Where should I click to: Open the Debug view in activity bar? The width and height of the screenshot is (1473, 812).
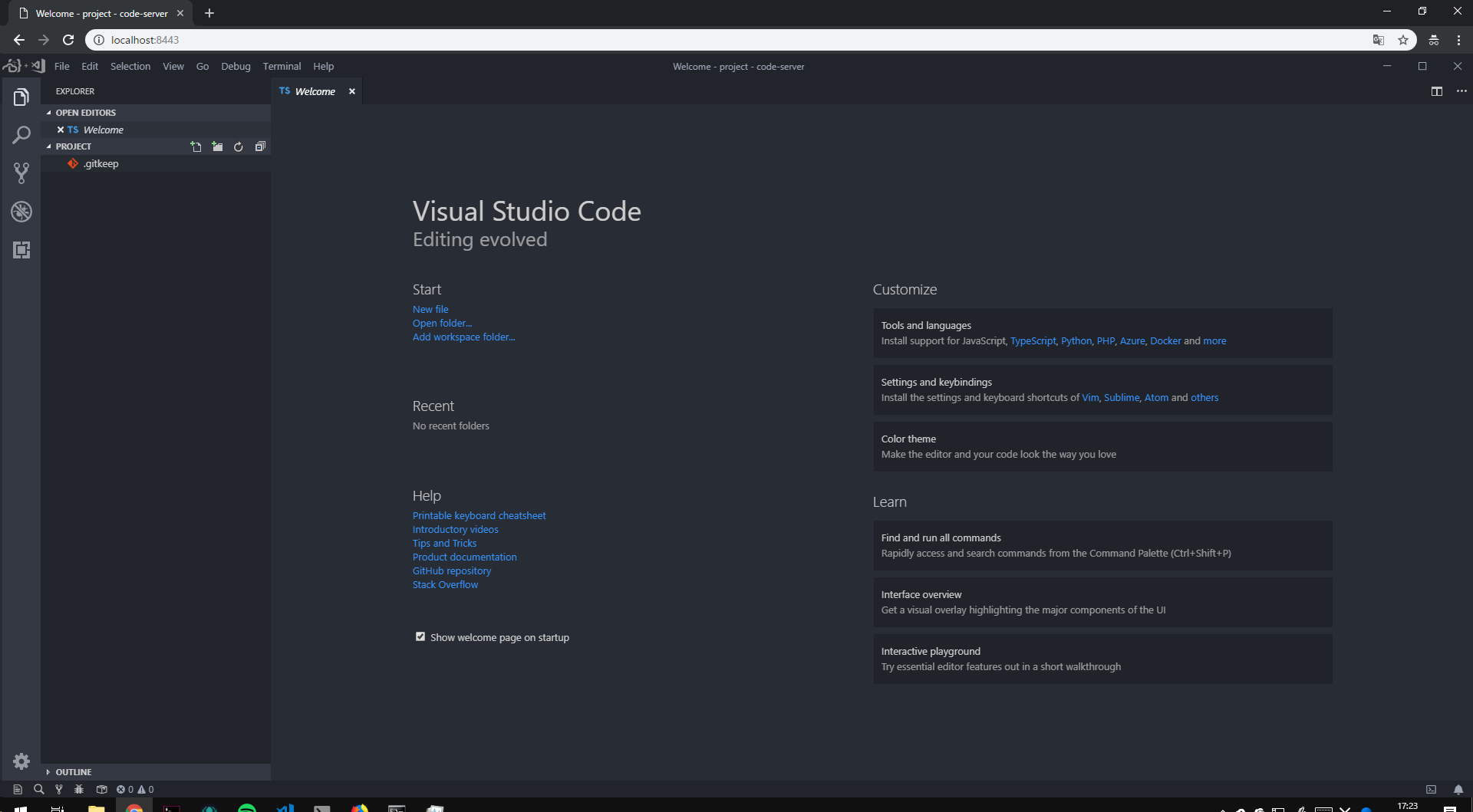21,212
